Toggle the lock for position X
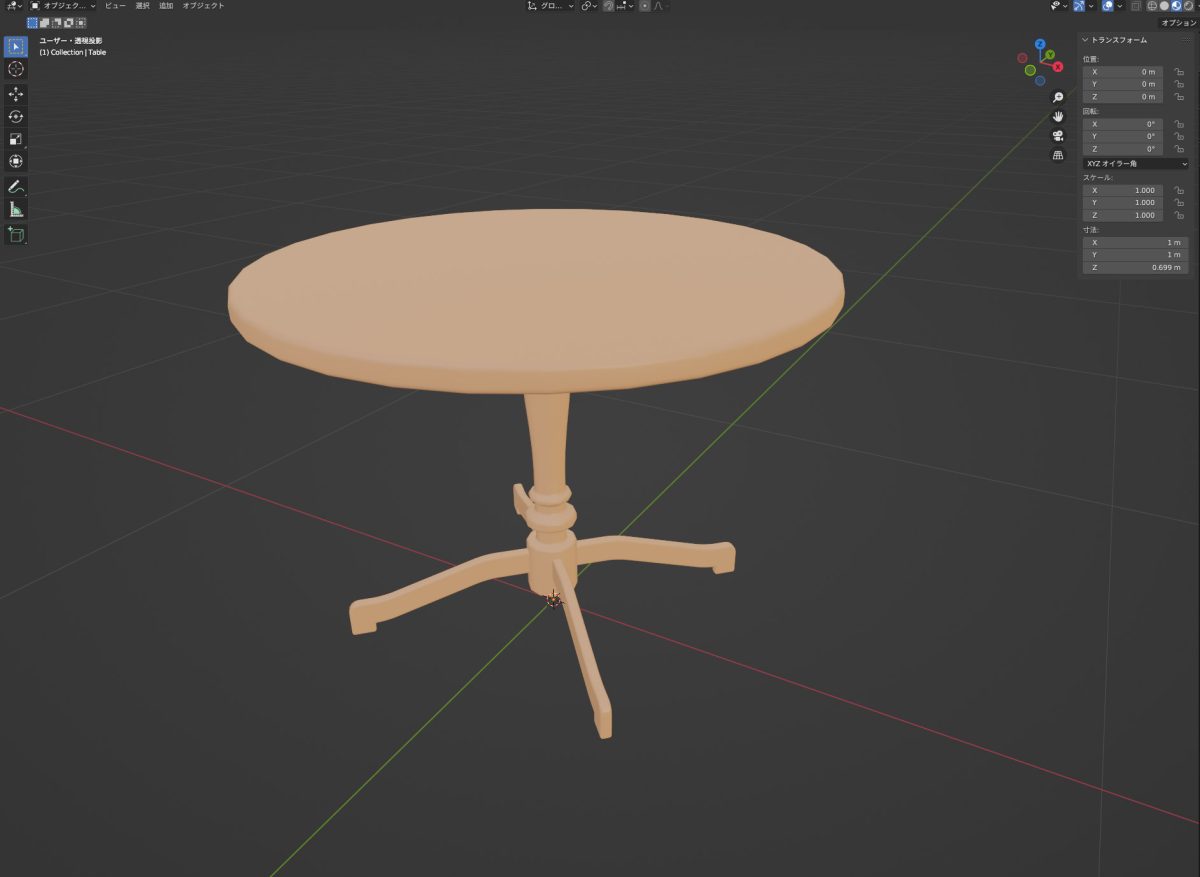 click(1179, 72)
